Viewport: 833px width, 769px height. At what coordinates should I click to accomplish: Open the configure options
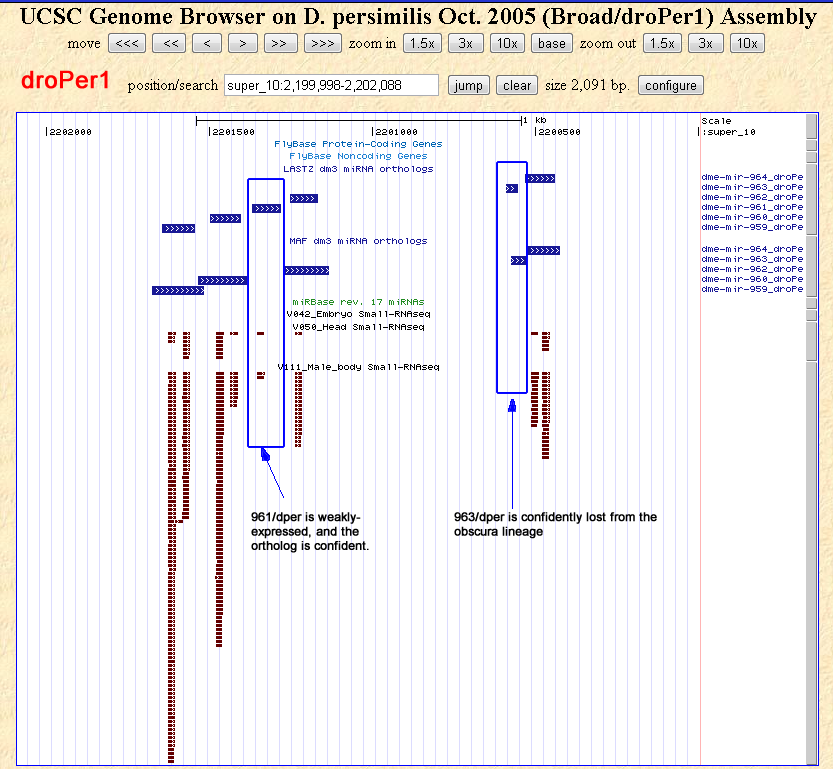(671, 85)
